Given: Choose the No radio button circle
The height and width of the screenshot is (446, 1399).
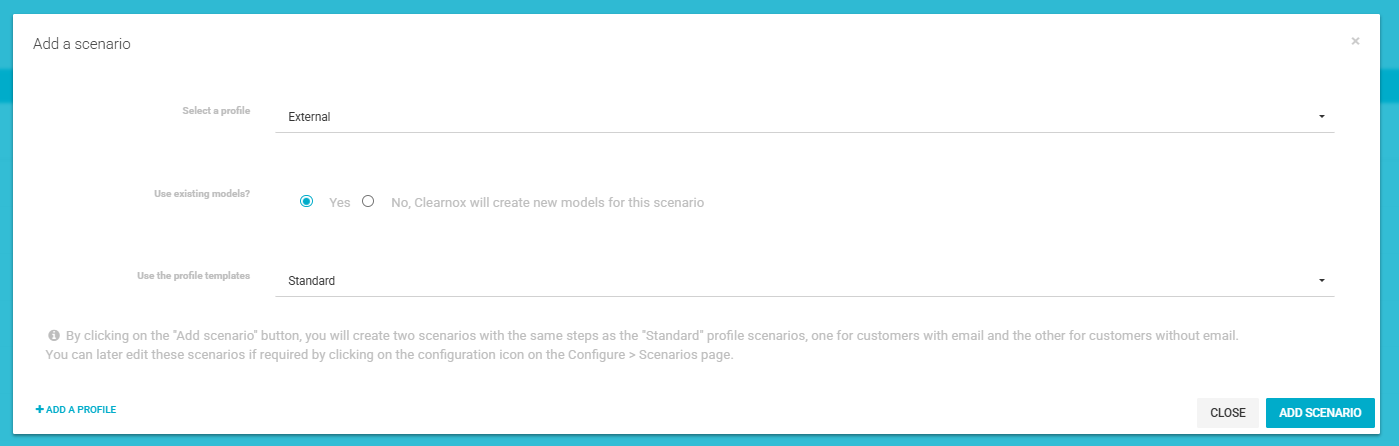Looking at the screenshot, I should 368,201.
